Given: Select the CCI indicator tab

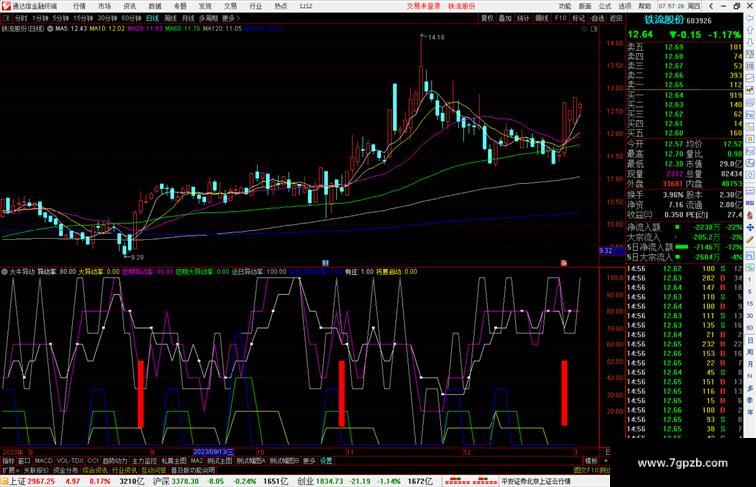Looking at the screenshot, I should click(93, 461).
